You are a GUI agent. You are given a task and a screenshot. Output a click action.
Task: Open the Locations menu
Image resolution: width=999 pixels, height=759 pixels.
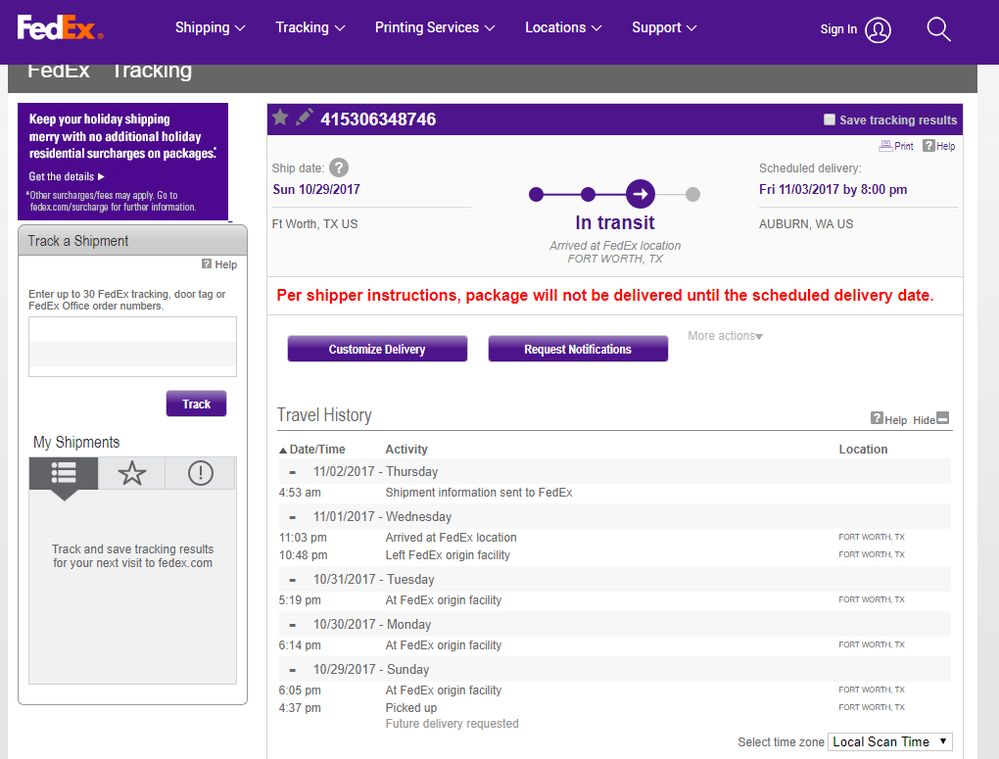coord(563,27)
